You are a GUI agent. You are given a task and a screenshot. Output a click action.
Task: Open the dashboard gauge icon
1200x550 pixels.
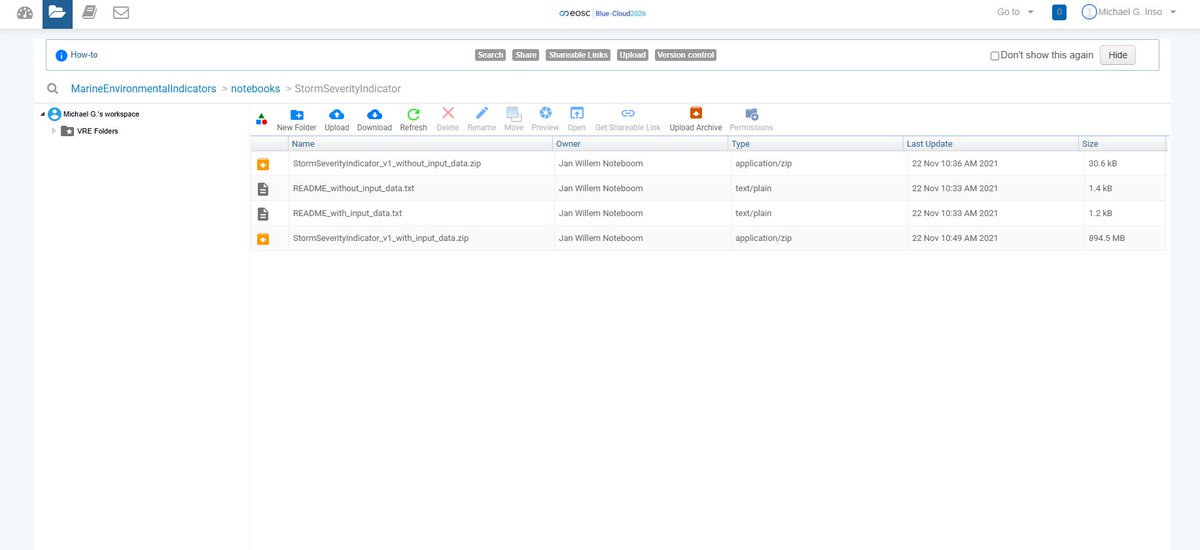click(25, 13)
